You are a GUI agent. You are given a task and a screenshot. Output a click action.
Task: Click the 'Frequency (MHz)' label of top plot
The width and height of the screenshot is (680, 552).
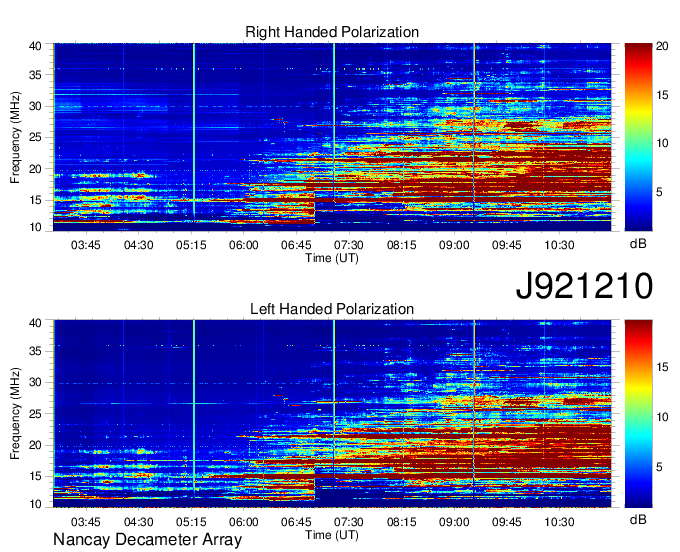click(15, 137)
